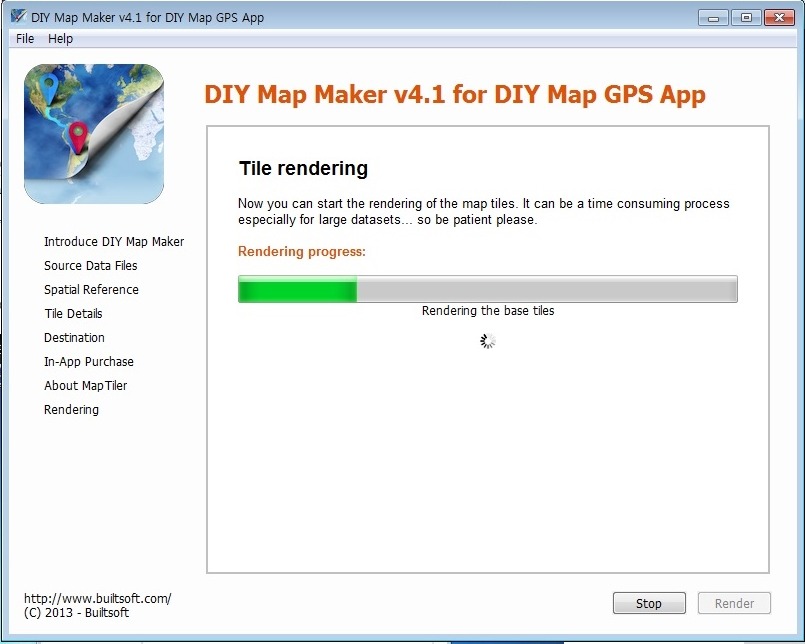Open the File menu
This screenshot has width=805, height=644.
[25, 39]
